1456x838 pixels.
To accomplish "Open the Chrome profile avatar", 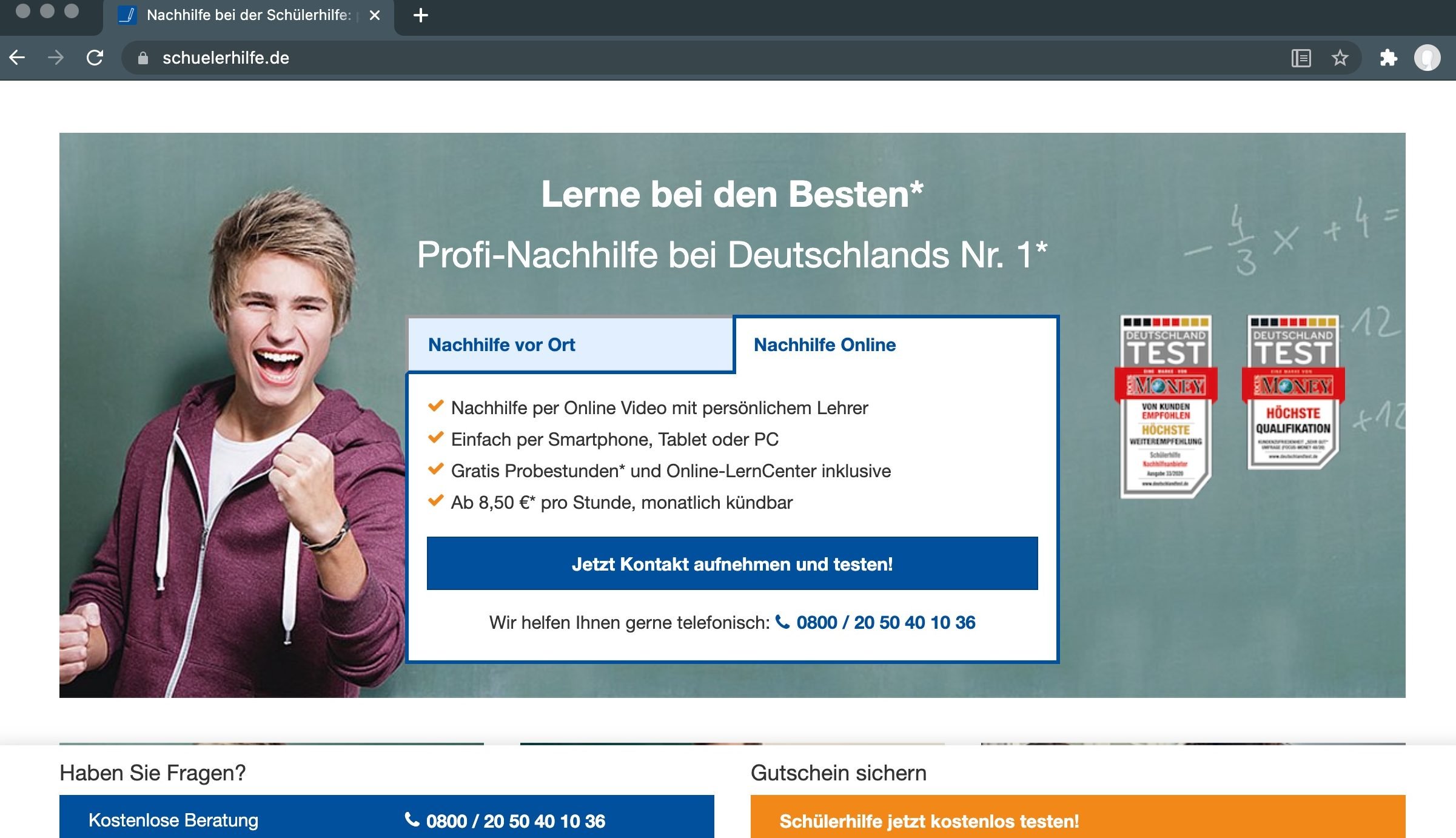I will point(1427,58).
